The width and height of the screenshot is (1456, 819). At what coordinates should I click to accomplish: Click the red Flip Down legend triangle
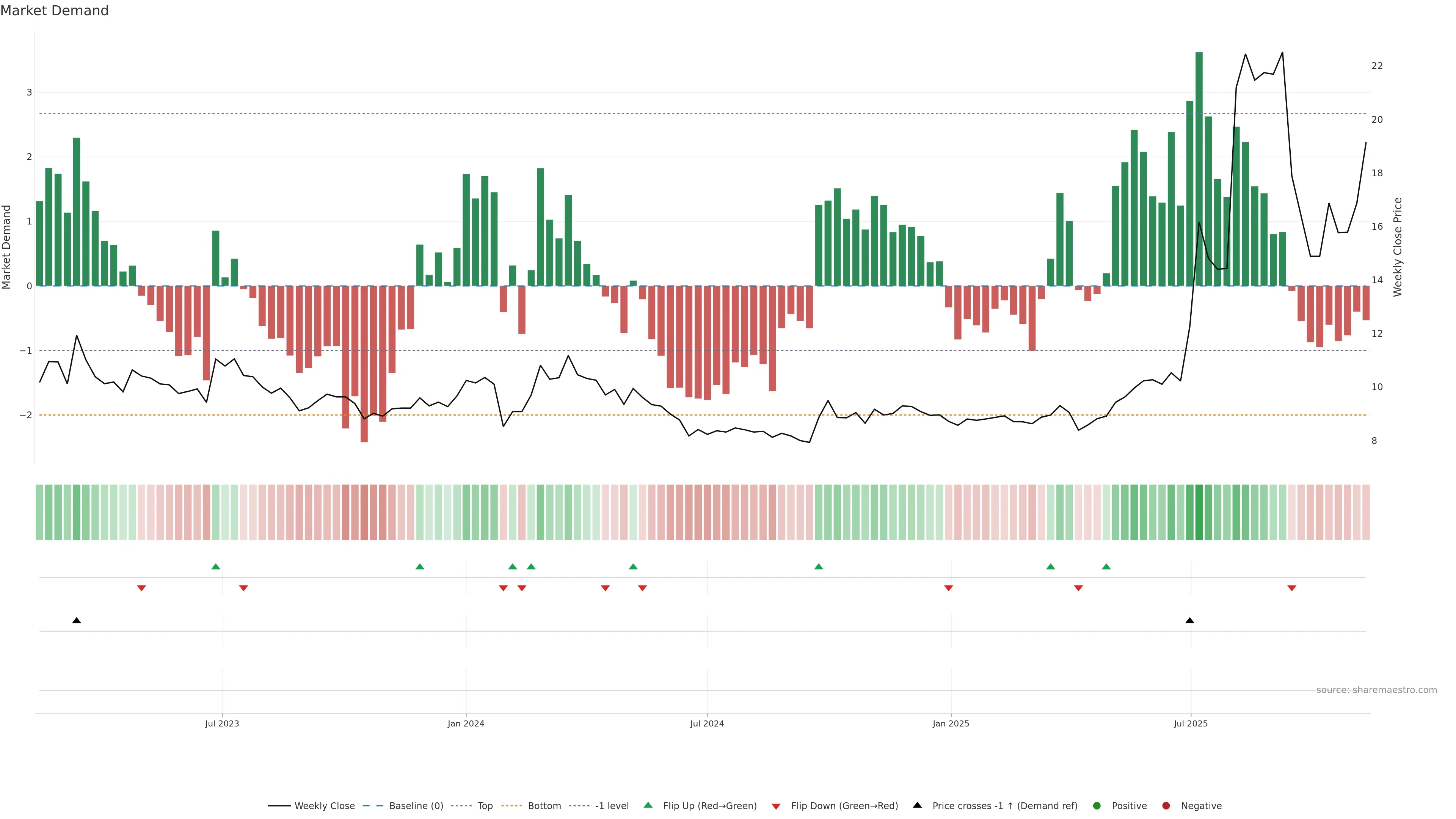(x=776, y=806)
